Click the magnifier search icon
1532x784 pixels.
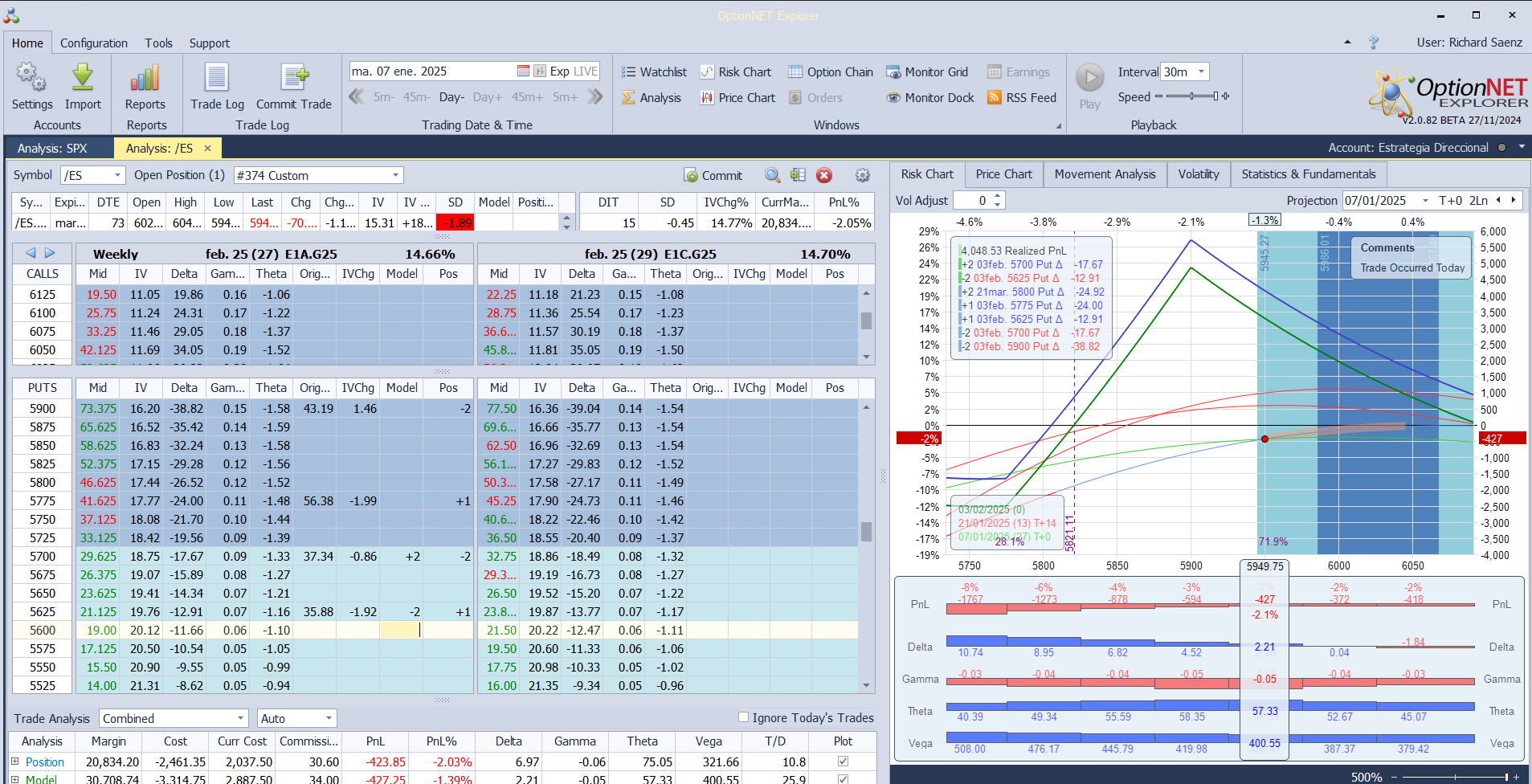pos(772,175)
